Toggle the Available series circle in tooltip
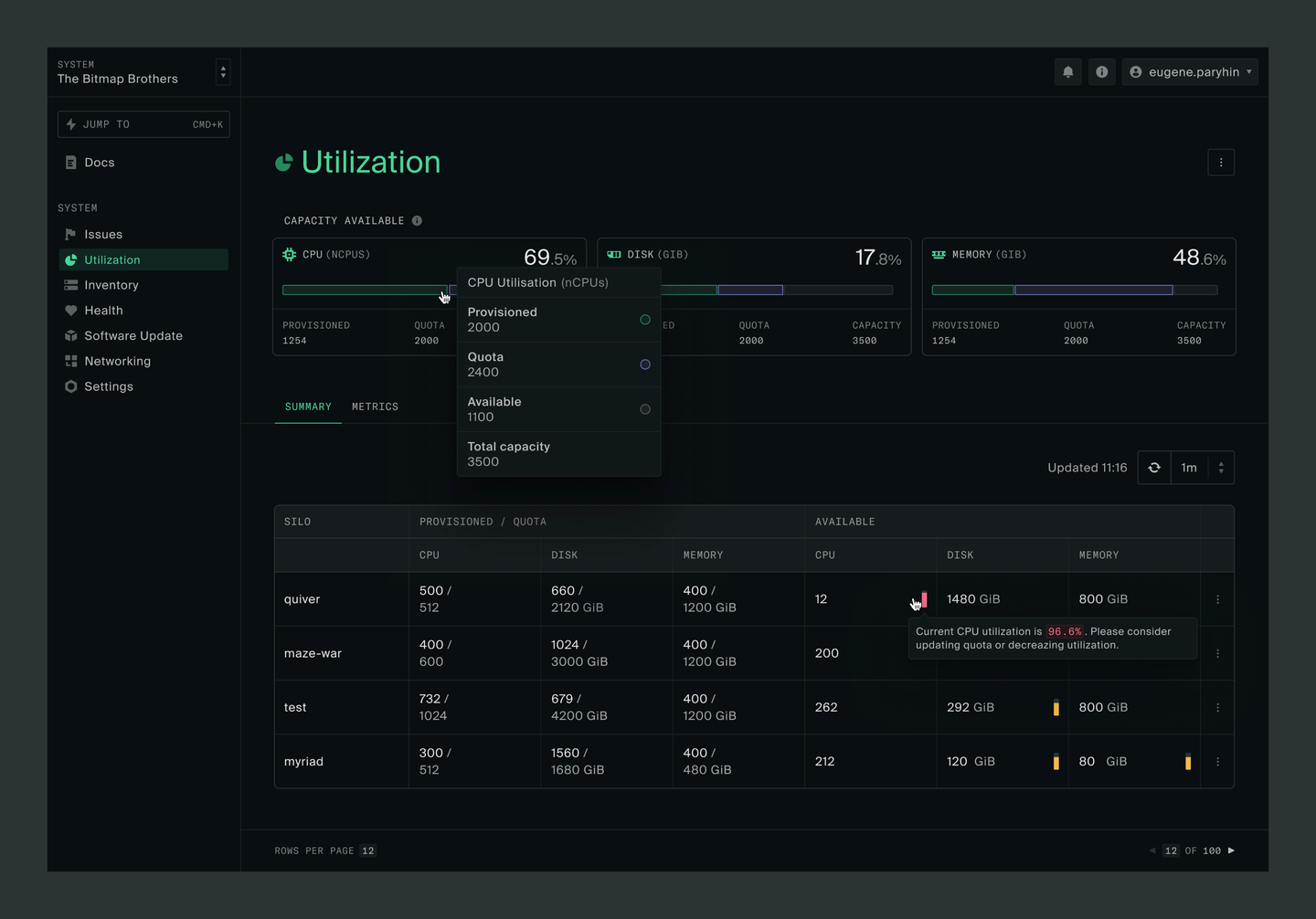 [x=645, y=409]
